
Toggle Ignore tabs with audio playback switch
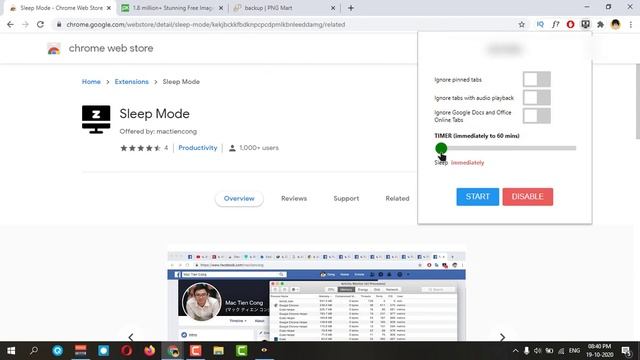coord(537,98)
